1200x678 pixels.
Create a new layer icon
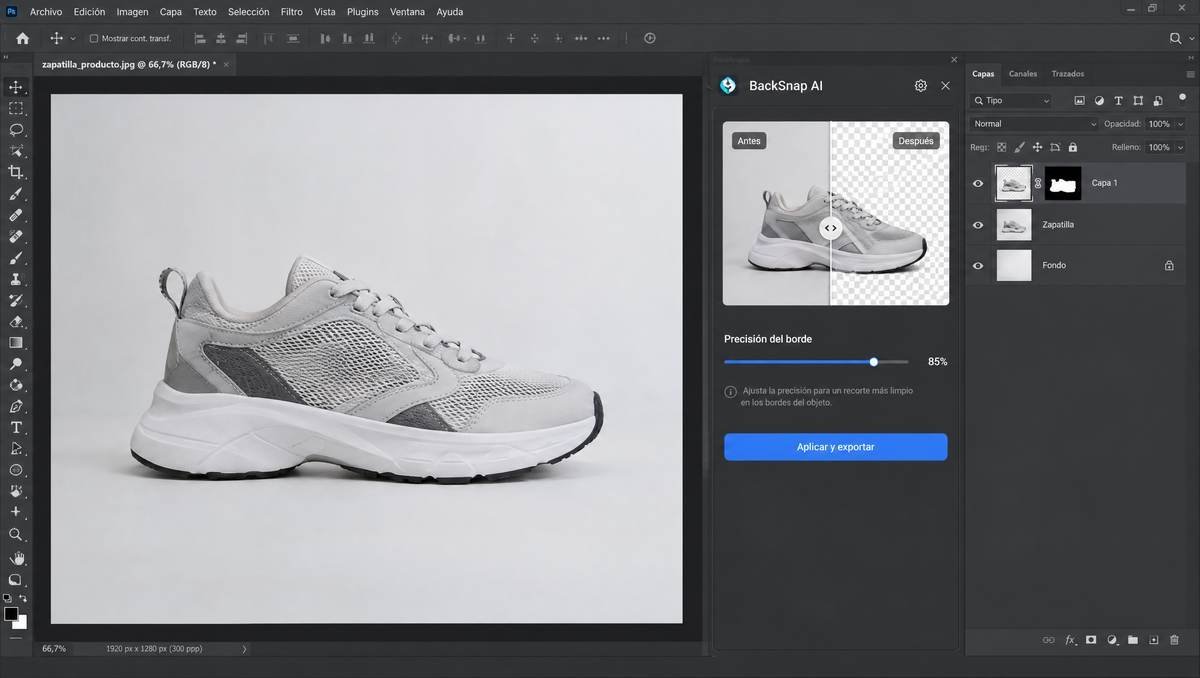1154,640
